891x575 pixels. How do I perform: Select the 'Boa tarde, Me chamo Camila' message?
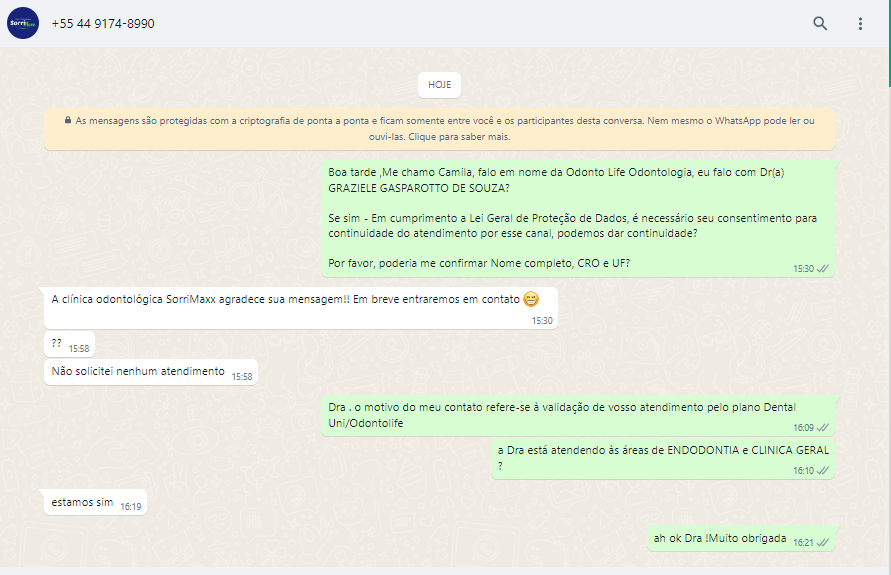coord(578,219)
